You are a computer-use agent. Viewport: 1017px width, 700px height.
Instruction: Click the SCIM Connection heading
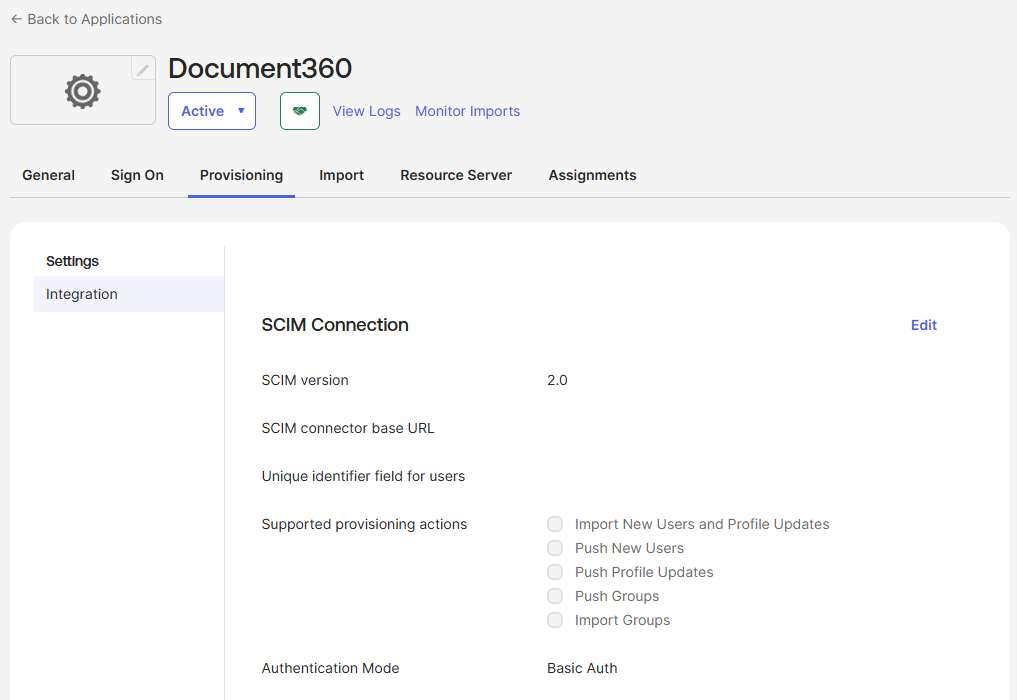[x=335, y=325]
